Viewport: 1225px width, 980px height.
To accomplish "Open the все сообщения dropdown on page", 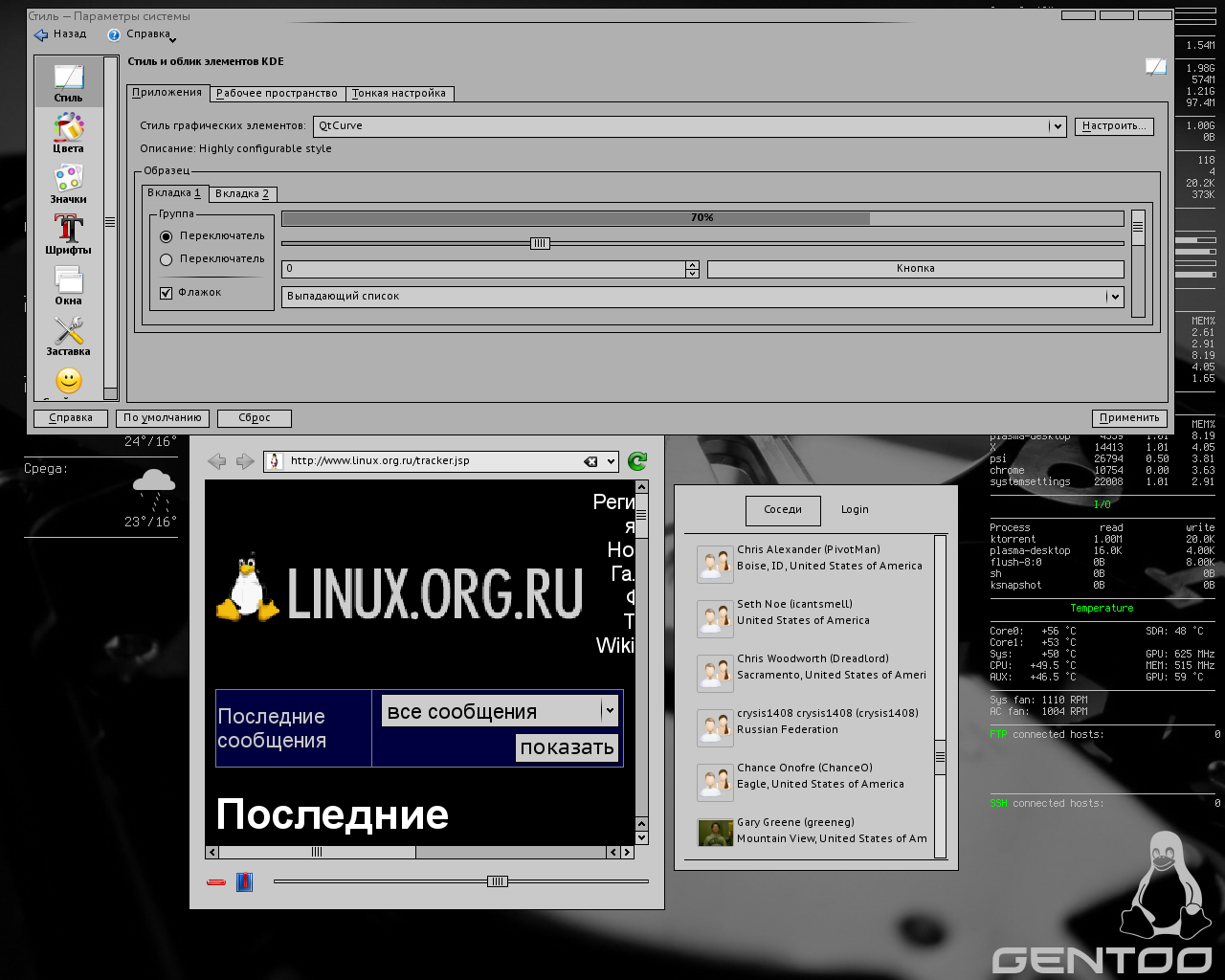I will point(500,710).
